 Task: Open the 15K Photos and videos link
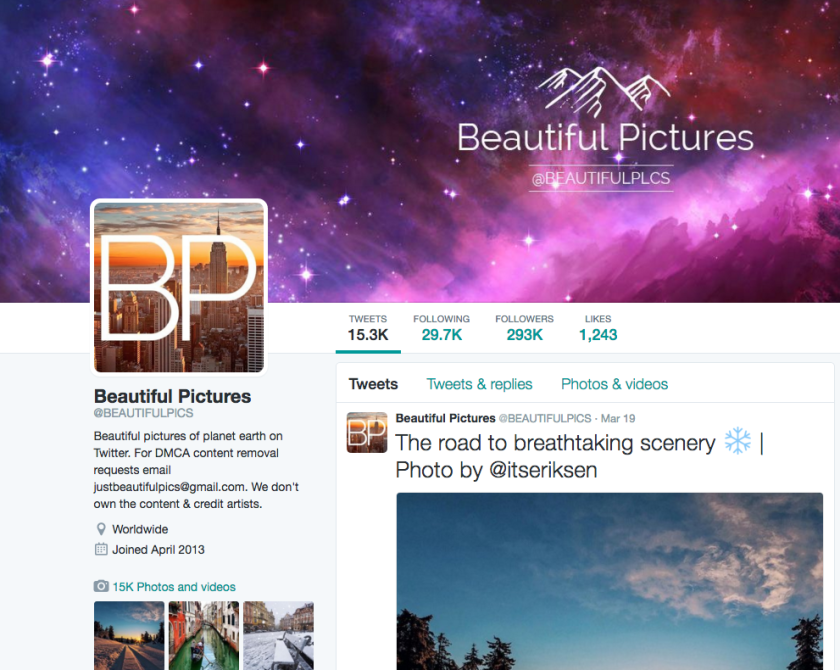point(174,587)
